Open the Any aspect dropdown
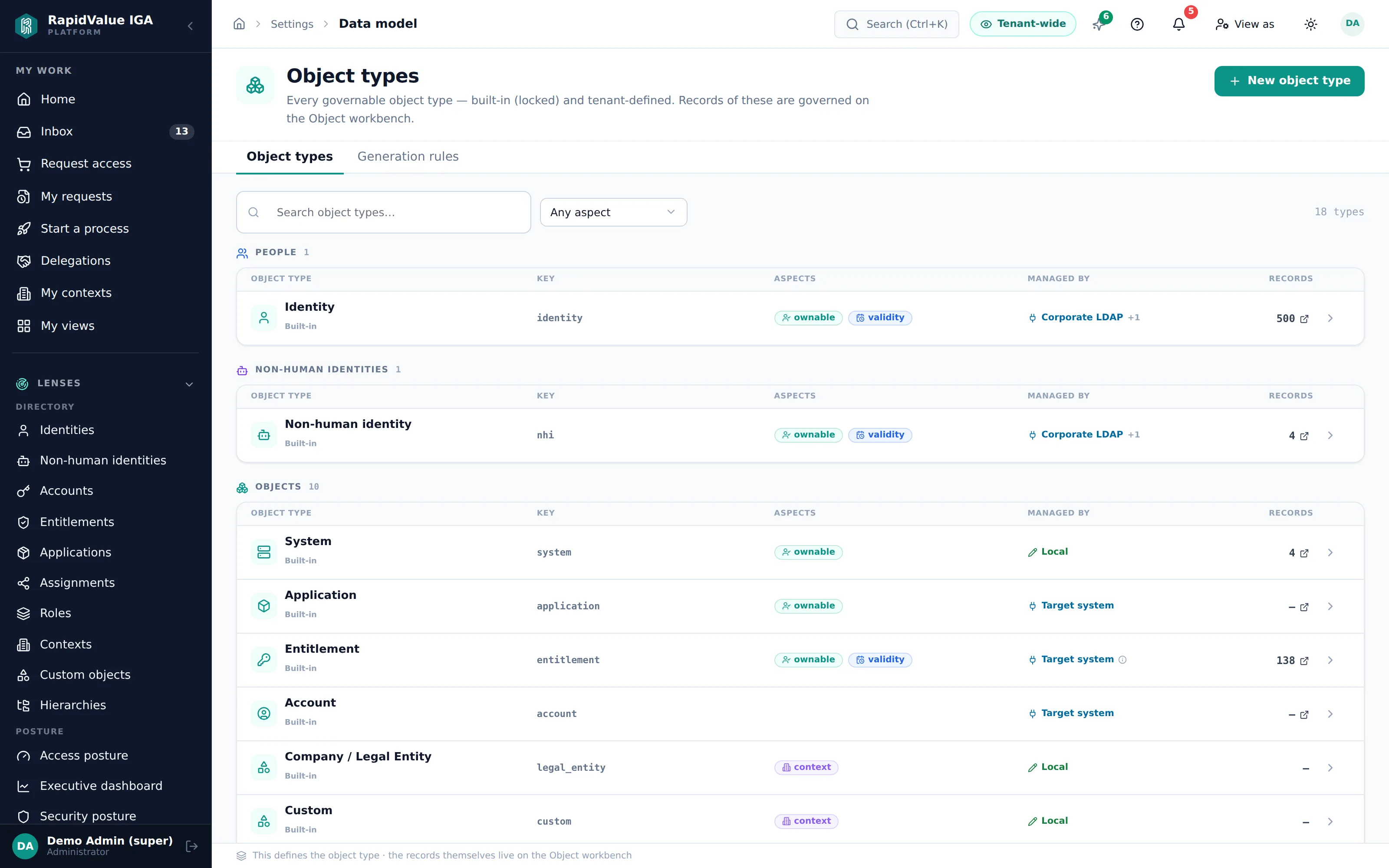Screen dimensions: 1389x868 tap(613, 212)
